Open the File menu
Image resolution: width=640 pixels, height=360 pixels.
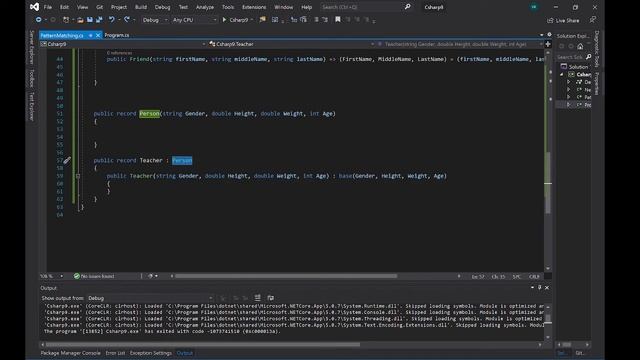(48, 7)
